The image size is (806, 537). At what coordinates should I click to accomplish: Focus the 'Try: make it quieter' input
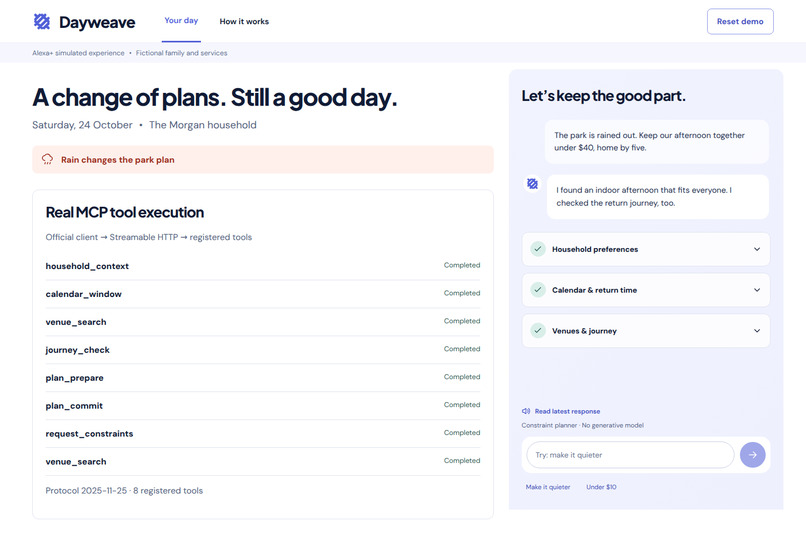point(630,455)
